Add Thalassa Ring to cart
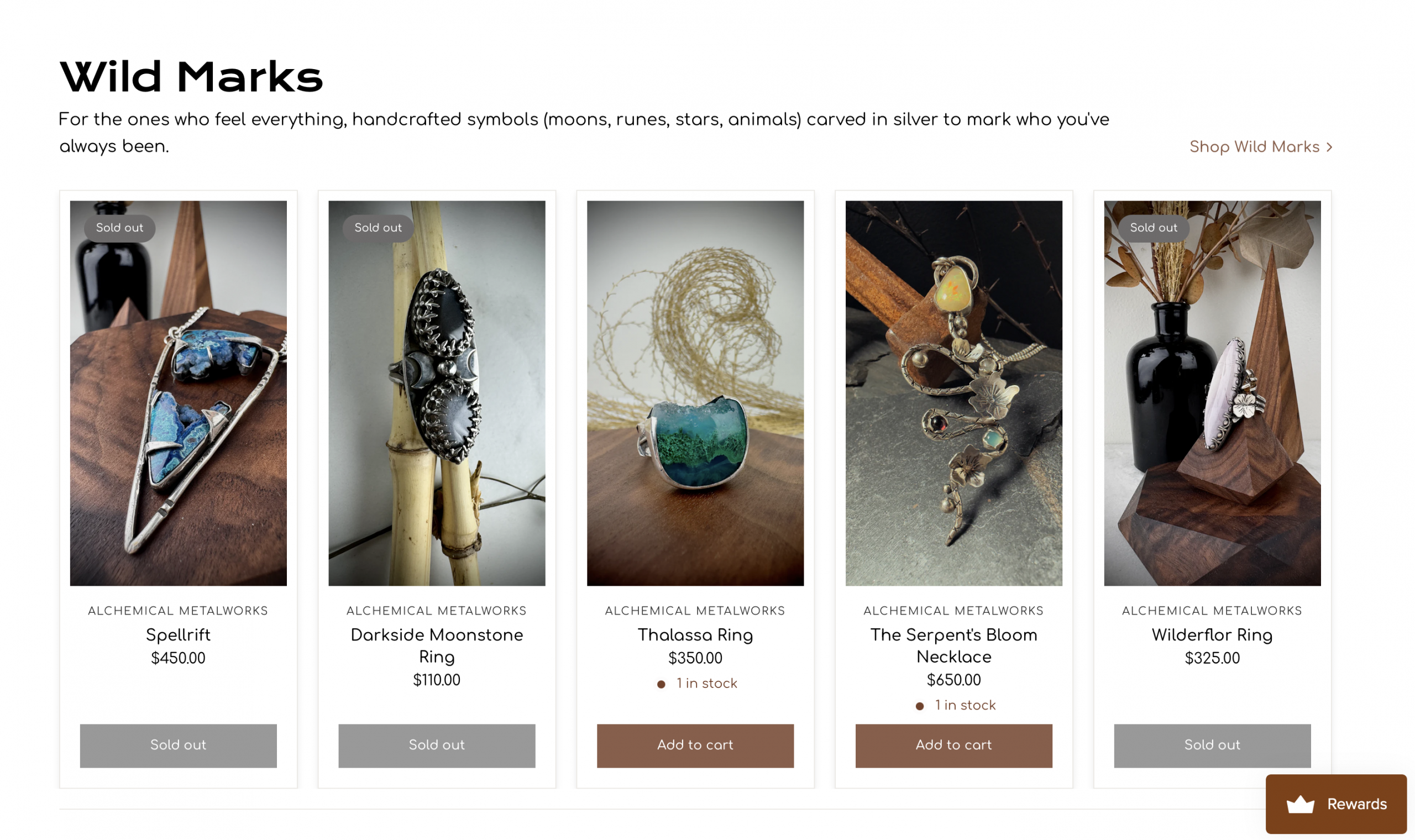Image resolution: width=1415 pixels, height=840 pixels. 695,746
